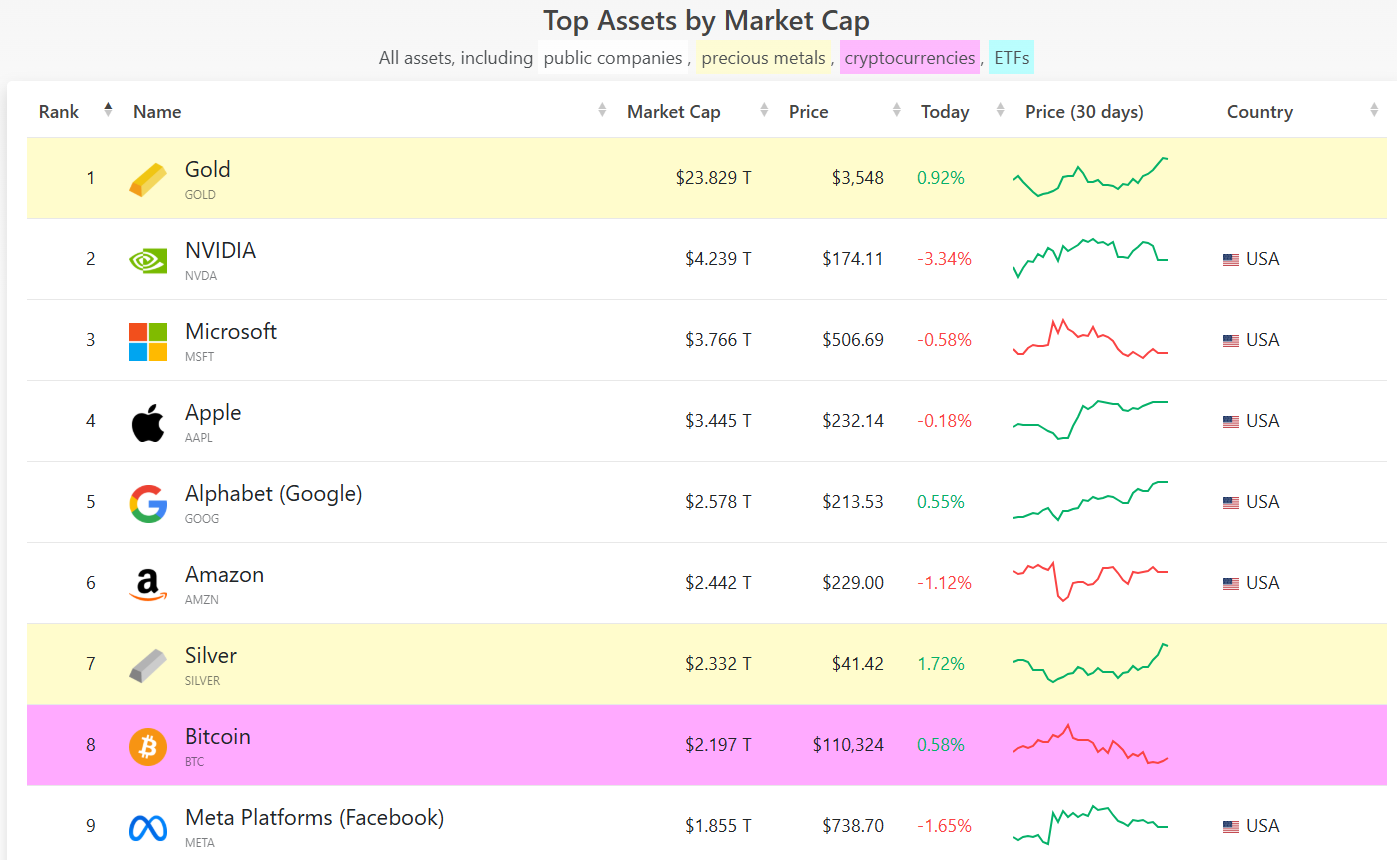Screen dimensions: 1397x860
Task: Open the Silver asset page
Action: 211,655
